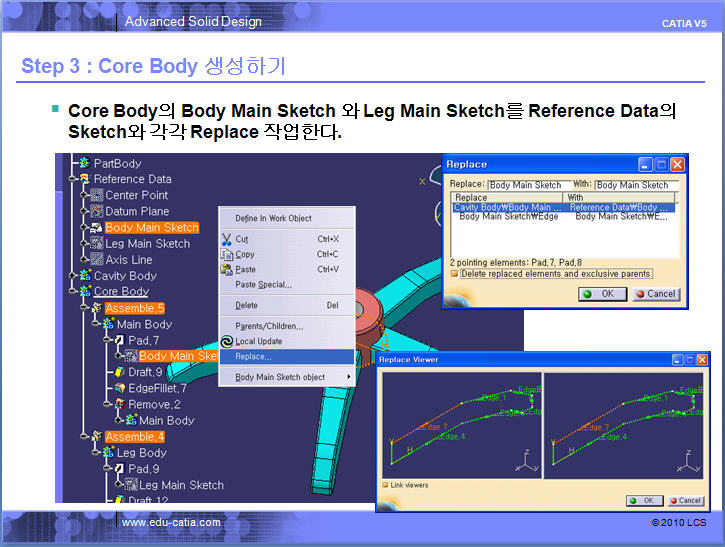Select Assemble.5 in the specification tree
This screenshot has width=725, height=547.
(135, 308)
